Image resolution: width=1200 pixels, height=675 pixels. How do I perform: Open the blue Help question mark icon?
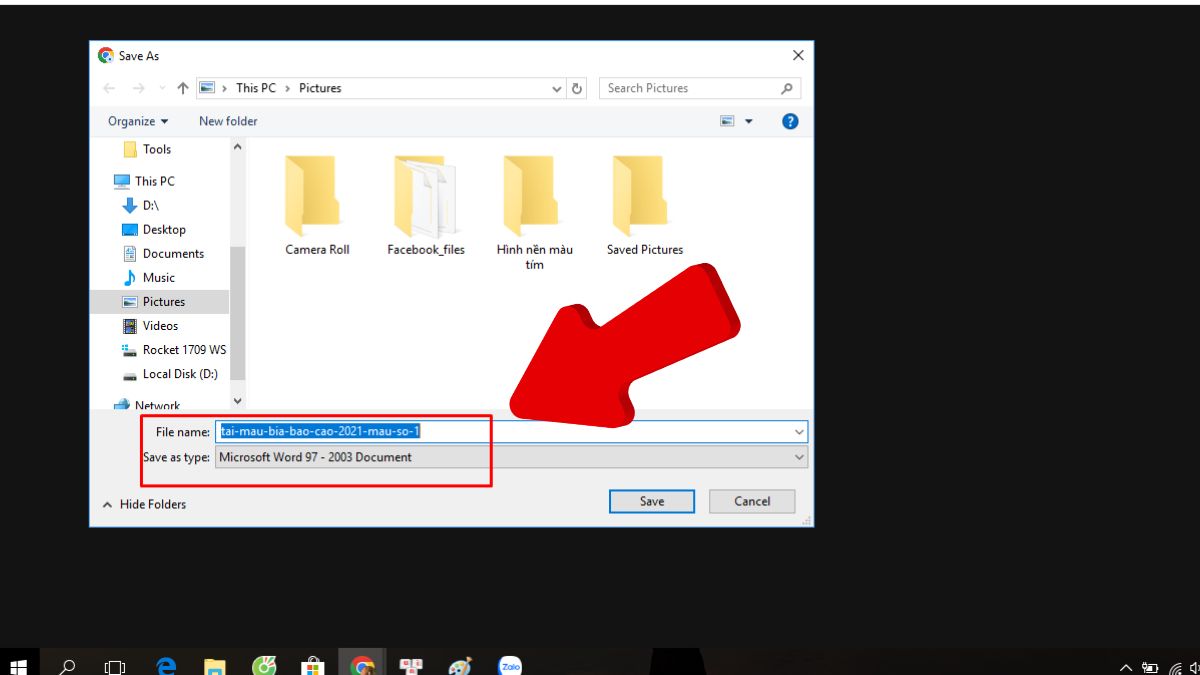coord(790,121)
